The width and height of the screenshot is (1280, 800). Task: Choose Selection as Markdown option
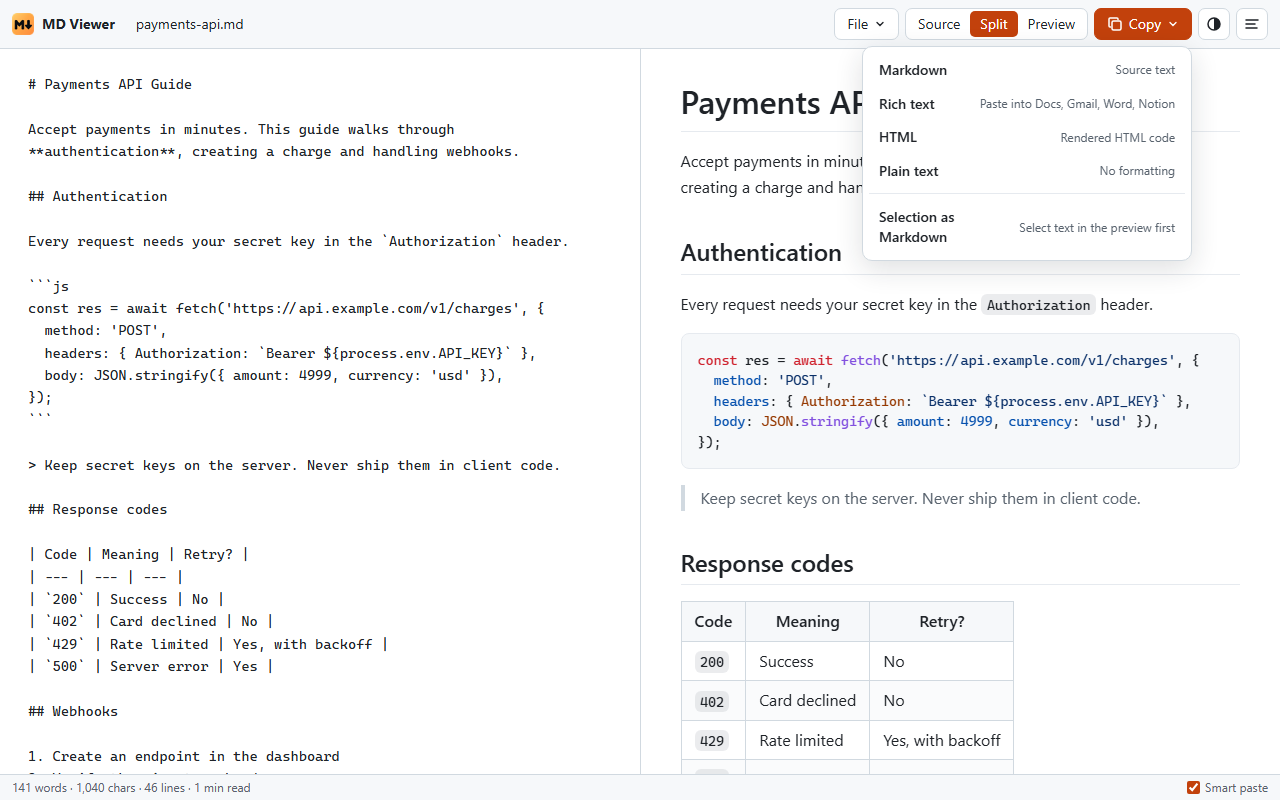1027,227
